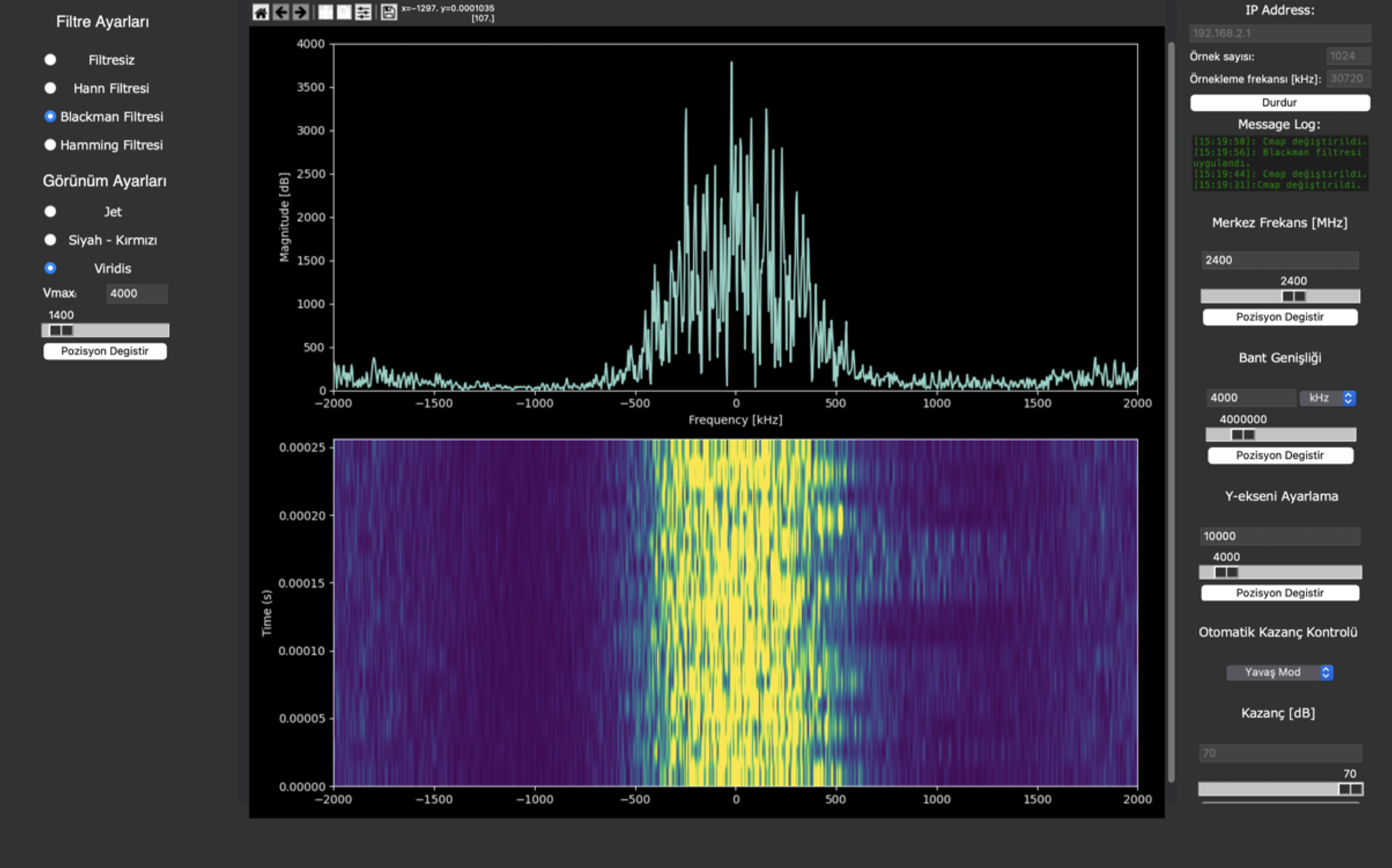Click the 'Time (s)' axis label
This screenshot has width=1392, height=868.
click(x=266, y=613)
